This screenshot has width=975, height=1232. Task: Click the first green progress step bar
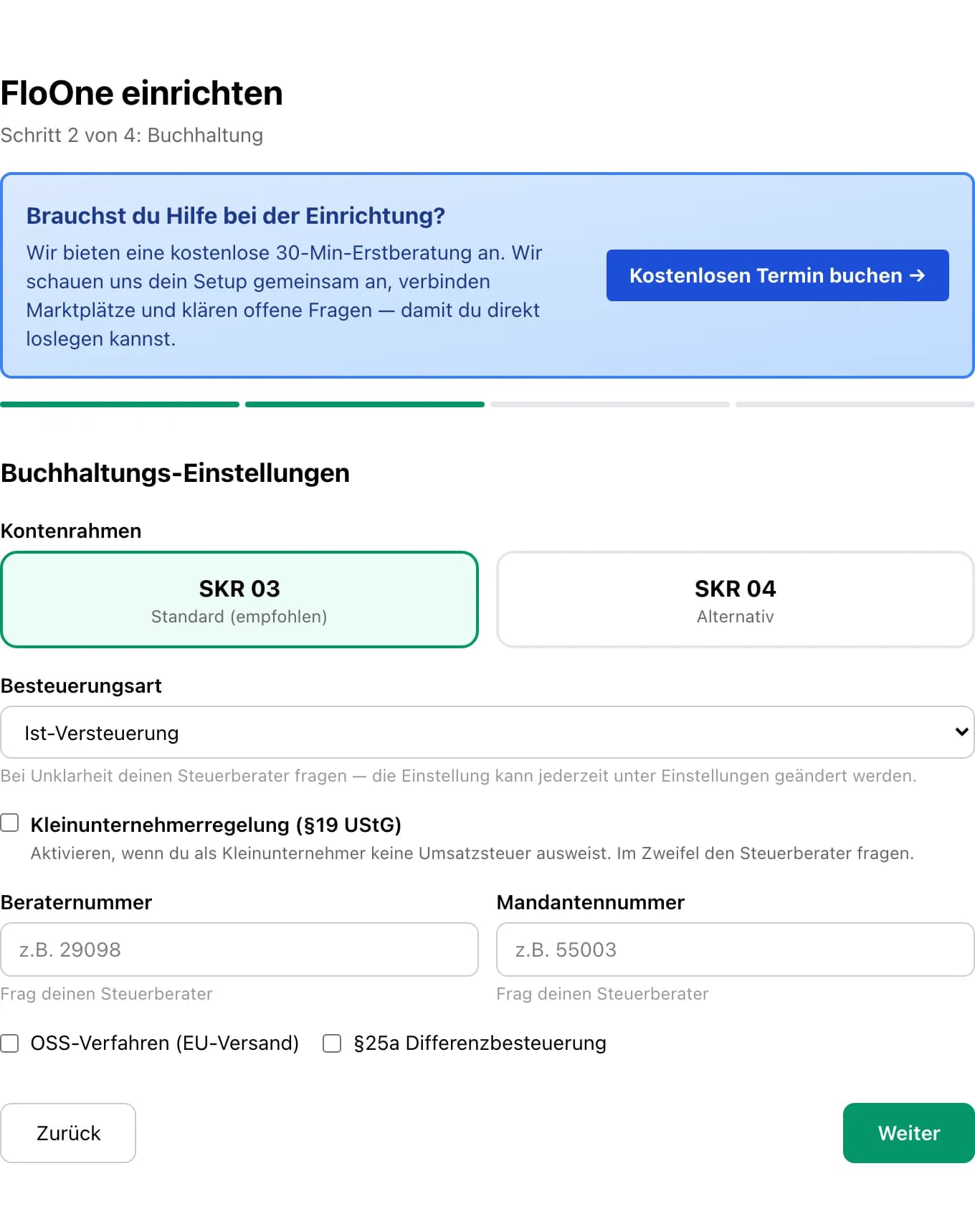pos(120,404)
